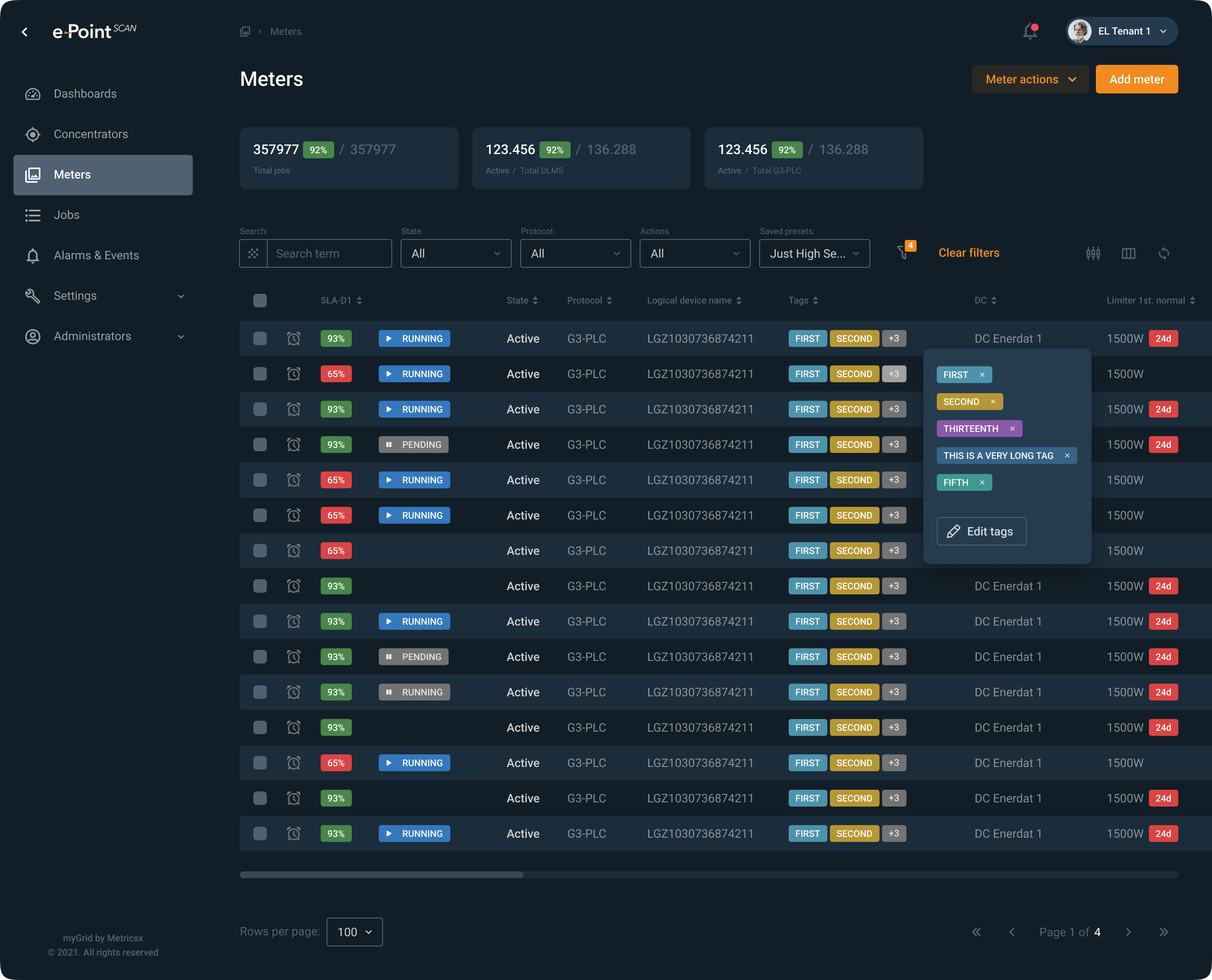This screenshot has width=1212, height=980.
Task: Open the Saved presets dropdown
Action: (x=814, y=253)
